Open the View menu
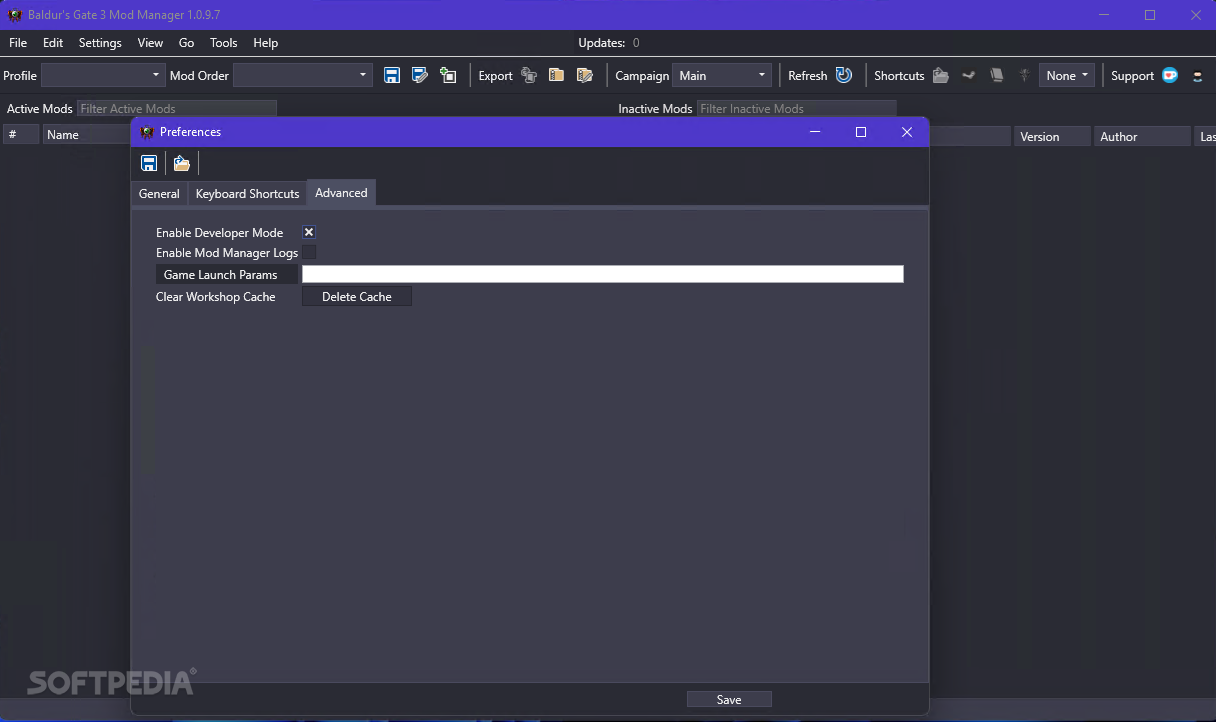Viewport: 1216px width, 722px height. 150,43
